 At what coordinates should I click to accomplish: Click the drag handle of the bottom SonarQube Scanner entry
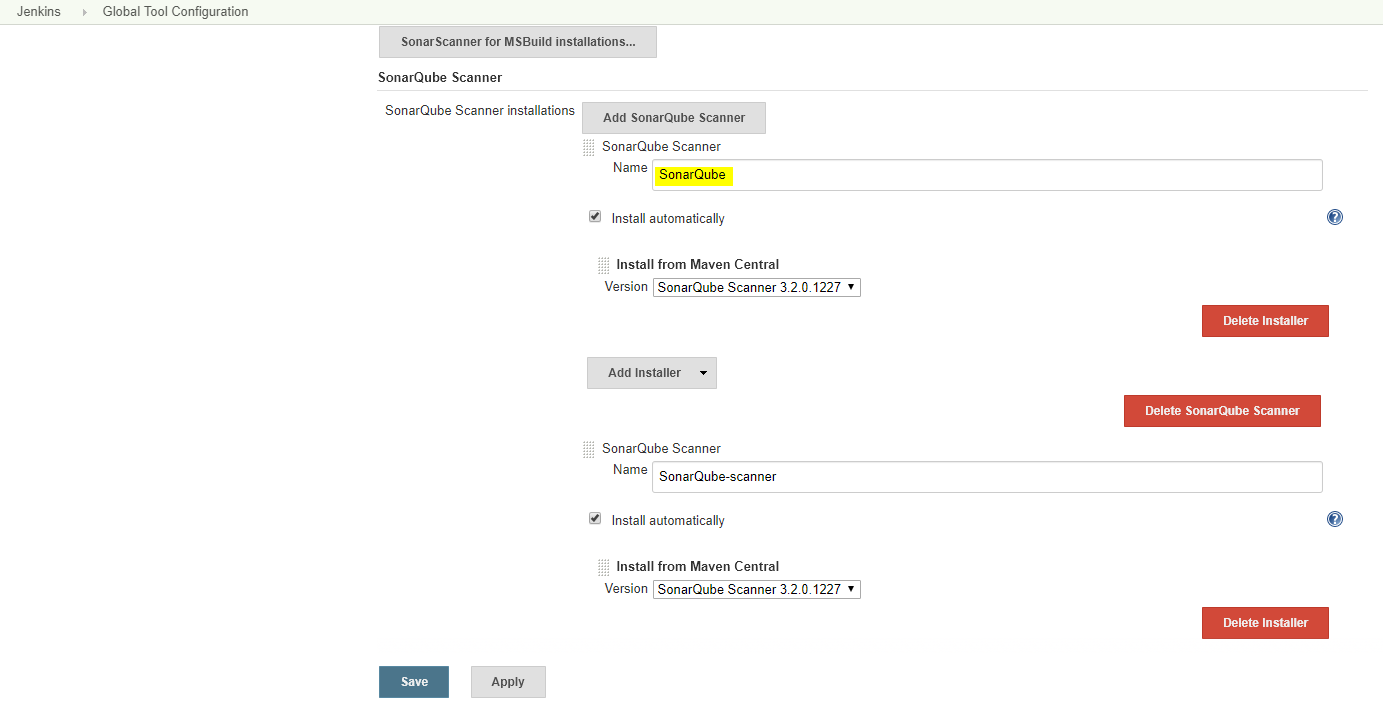click(589, 450)
